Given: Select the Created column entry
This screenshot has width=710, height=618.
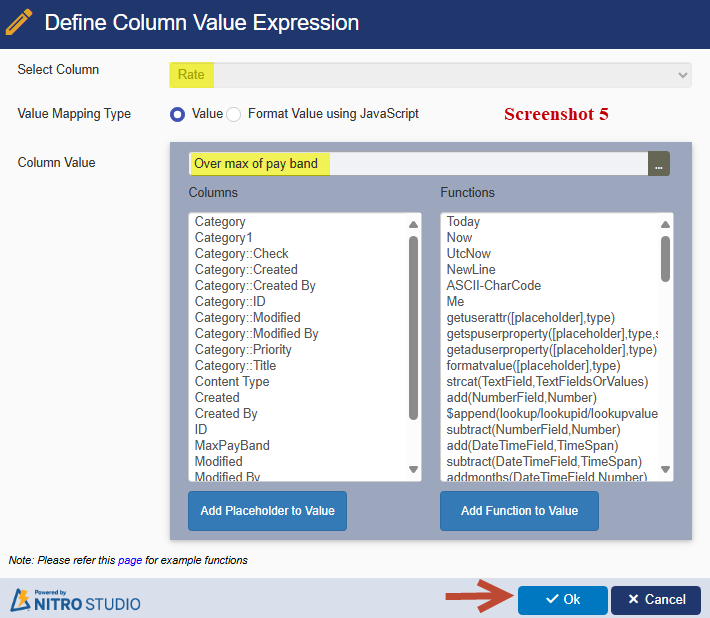Looking at the screenshot, I should [x=217, y=398].
